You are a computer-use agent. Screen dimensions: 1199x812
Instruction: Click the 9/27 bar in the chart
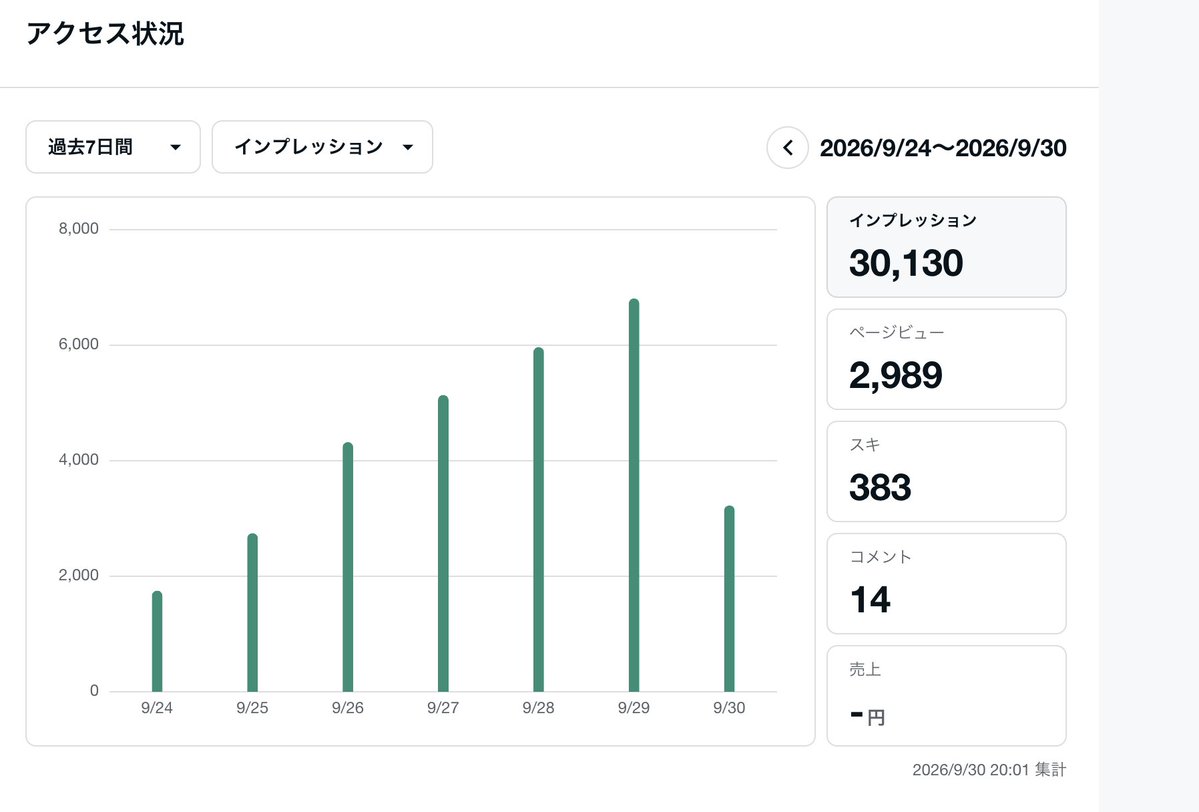pos(444,544)
